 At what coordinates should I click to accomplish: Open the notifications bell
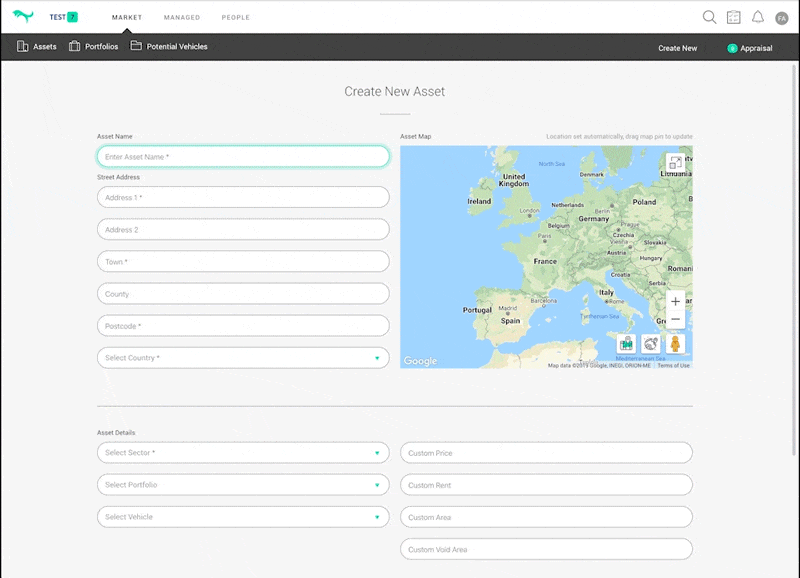tap(758, 17)
